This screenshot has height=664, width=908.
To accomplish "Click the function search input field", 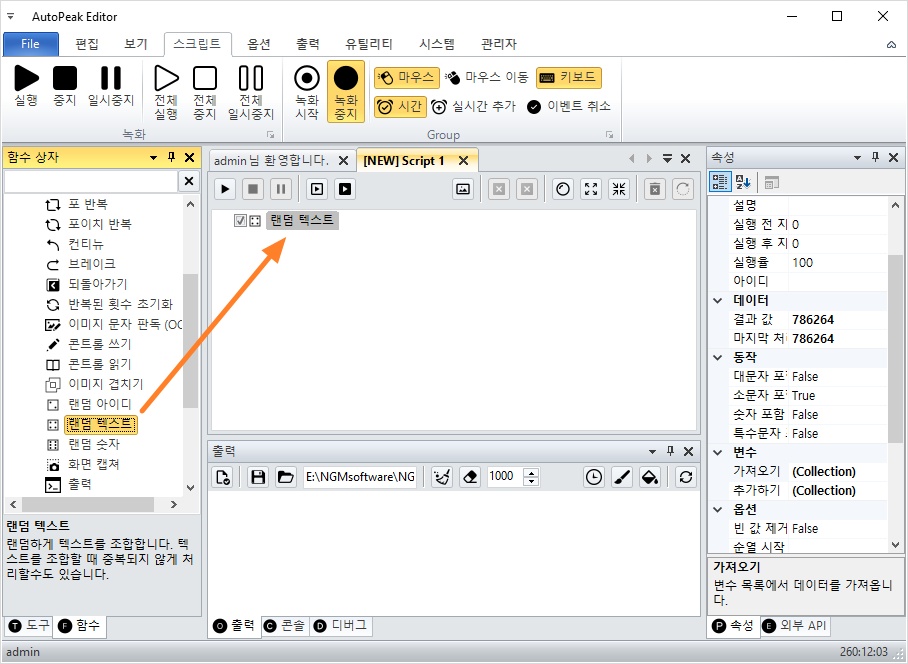I will (91, 181).
